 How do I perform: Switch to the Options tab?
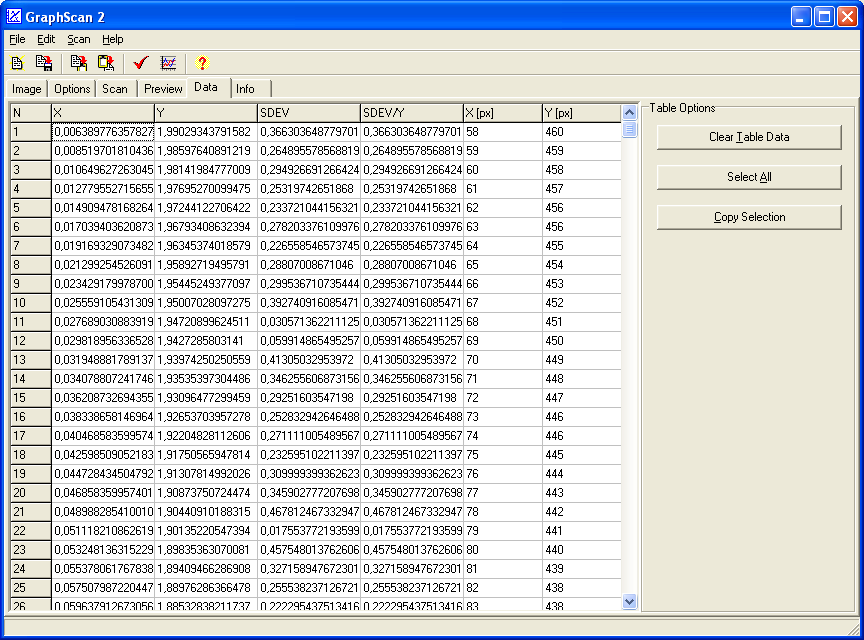coord(72,89)
